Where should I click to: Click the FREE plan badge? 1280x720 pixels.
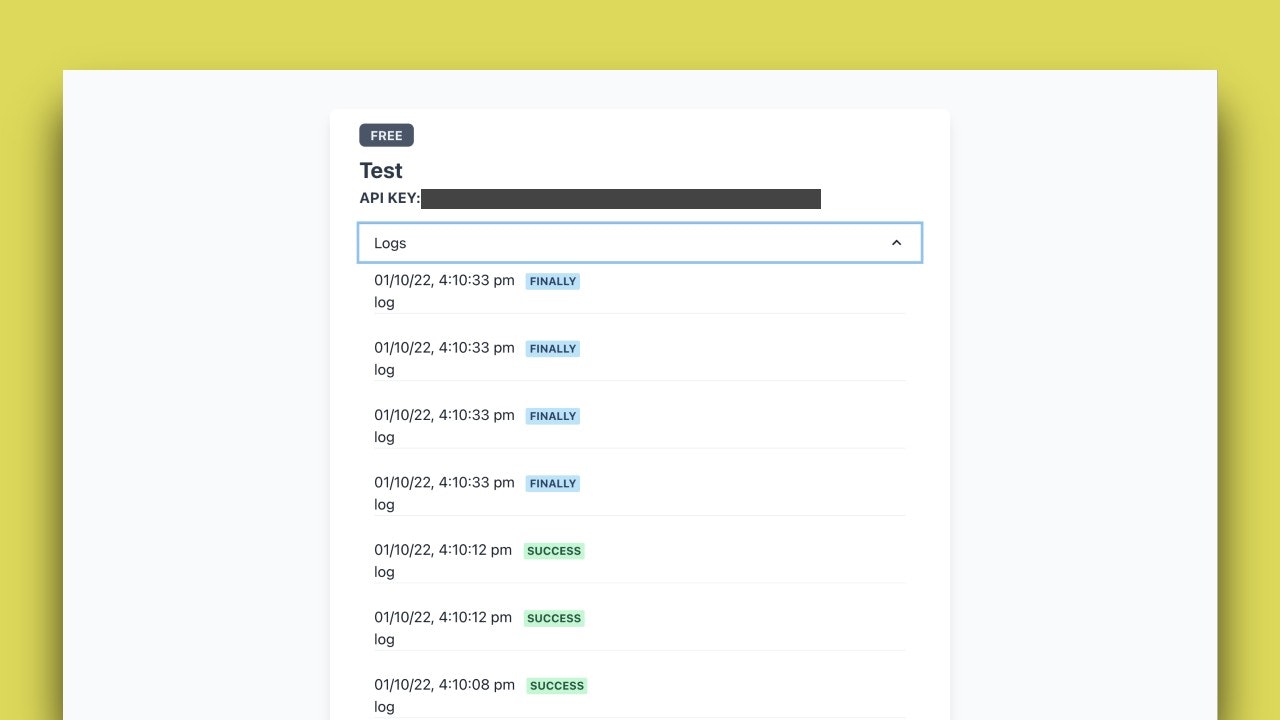pyautogui.click(x=386, y=135)
